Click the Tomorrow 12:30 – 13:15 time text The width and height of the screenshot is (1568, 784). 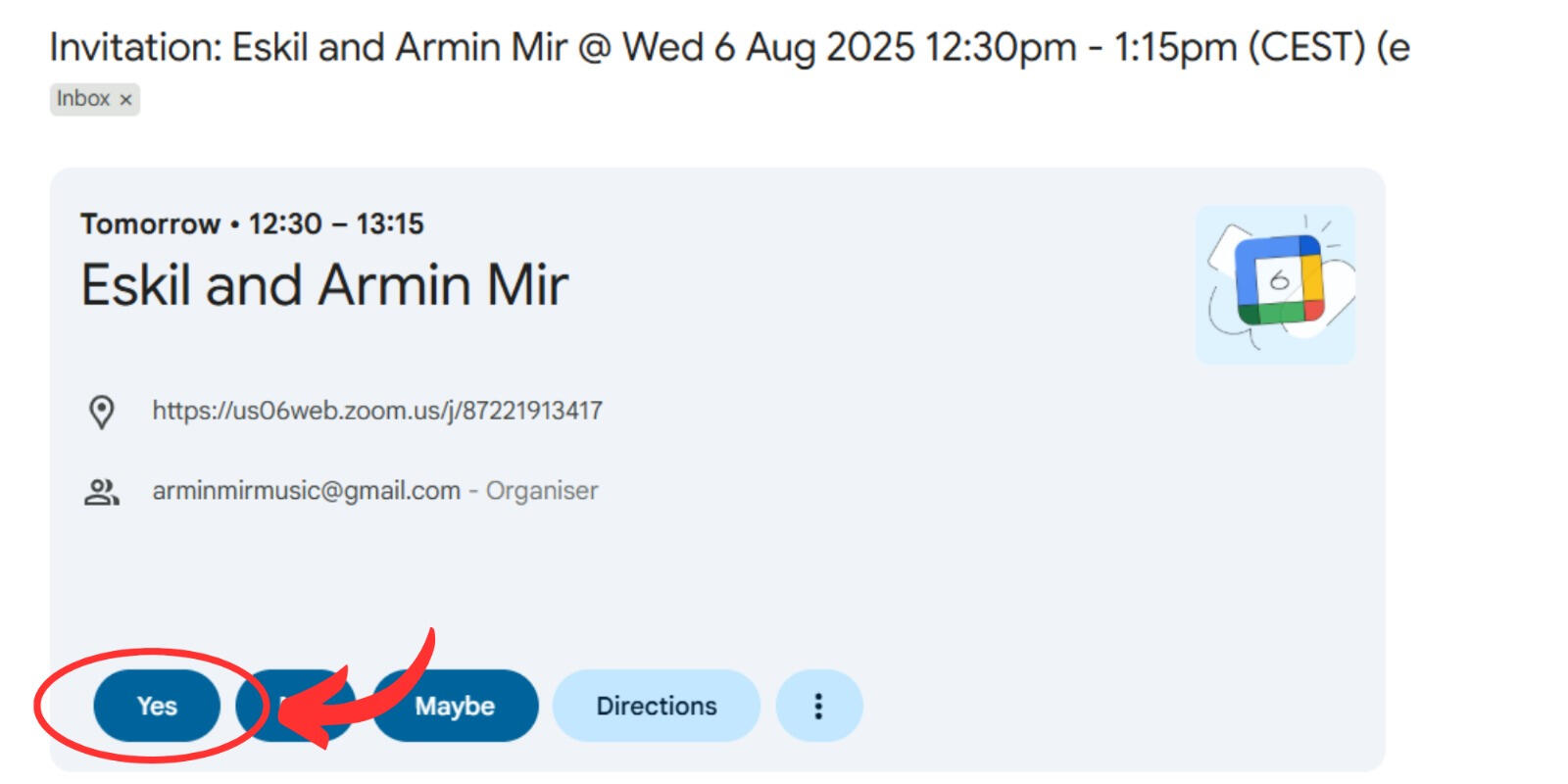pyautogui.click(x=252, y=223)
